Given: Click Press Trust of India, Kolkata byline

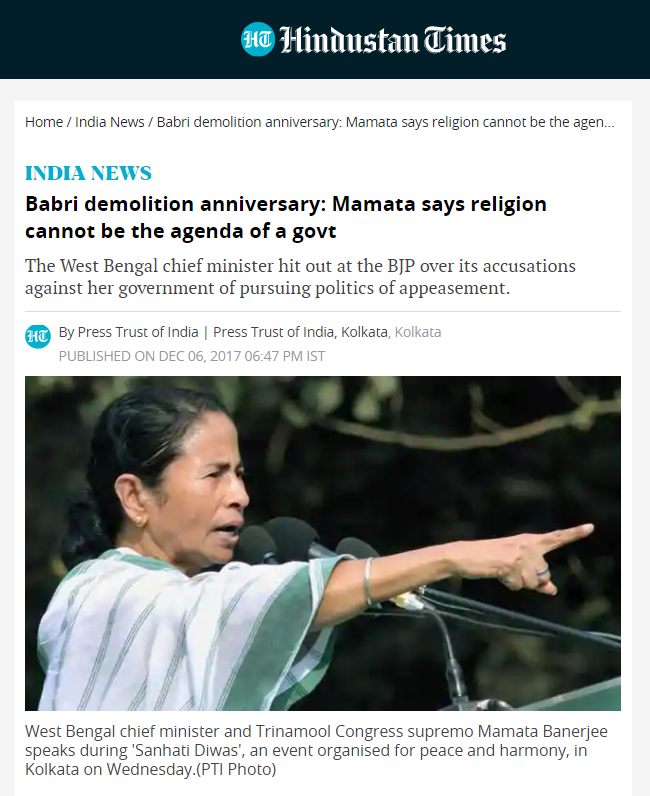Looking at the screenshot, I should [300, 332].
